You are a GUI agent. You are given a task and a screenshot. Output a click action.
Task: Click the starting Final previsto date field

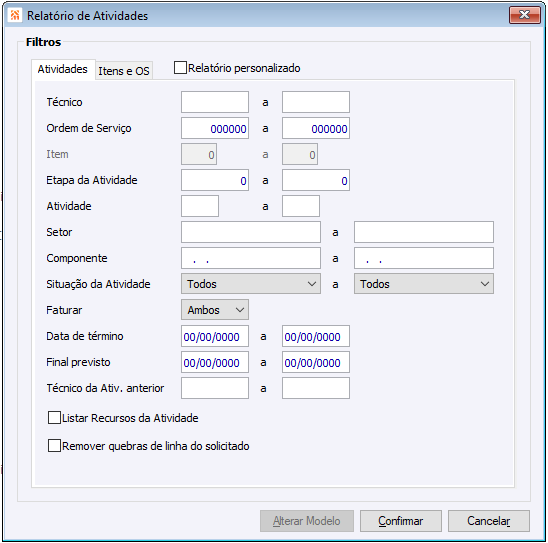(x=215, y=362)
